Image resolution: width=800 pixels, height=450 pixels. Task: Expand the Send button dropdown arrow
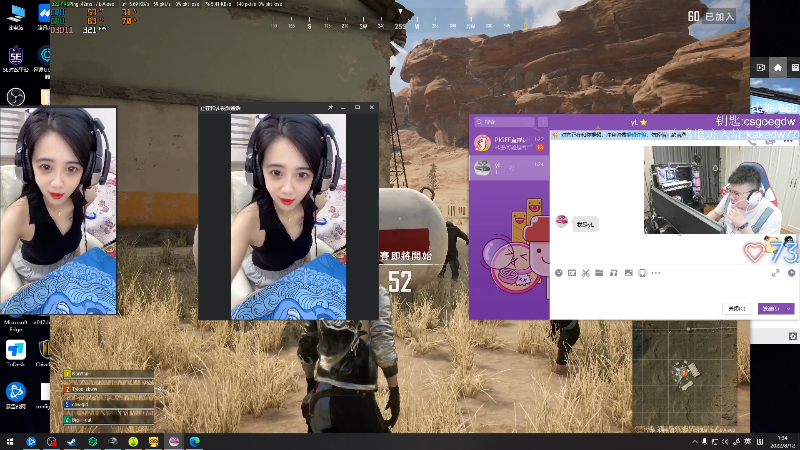[x=789, y=309]
